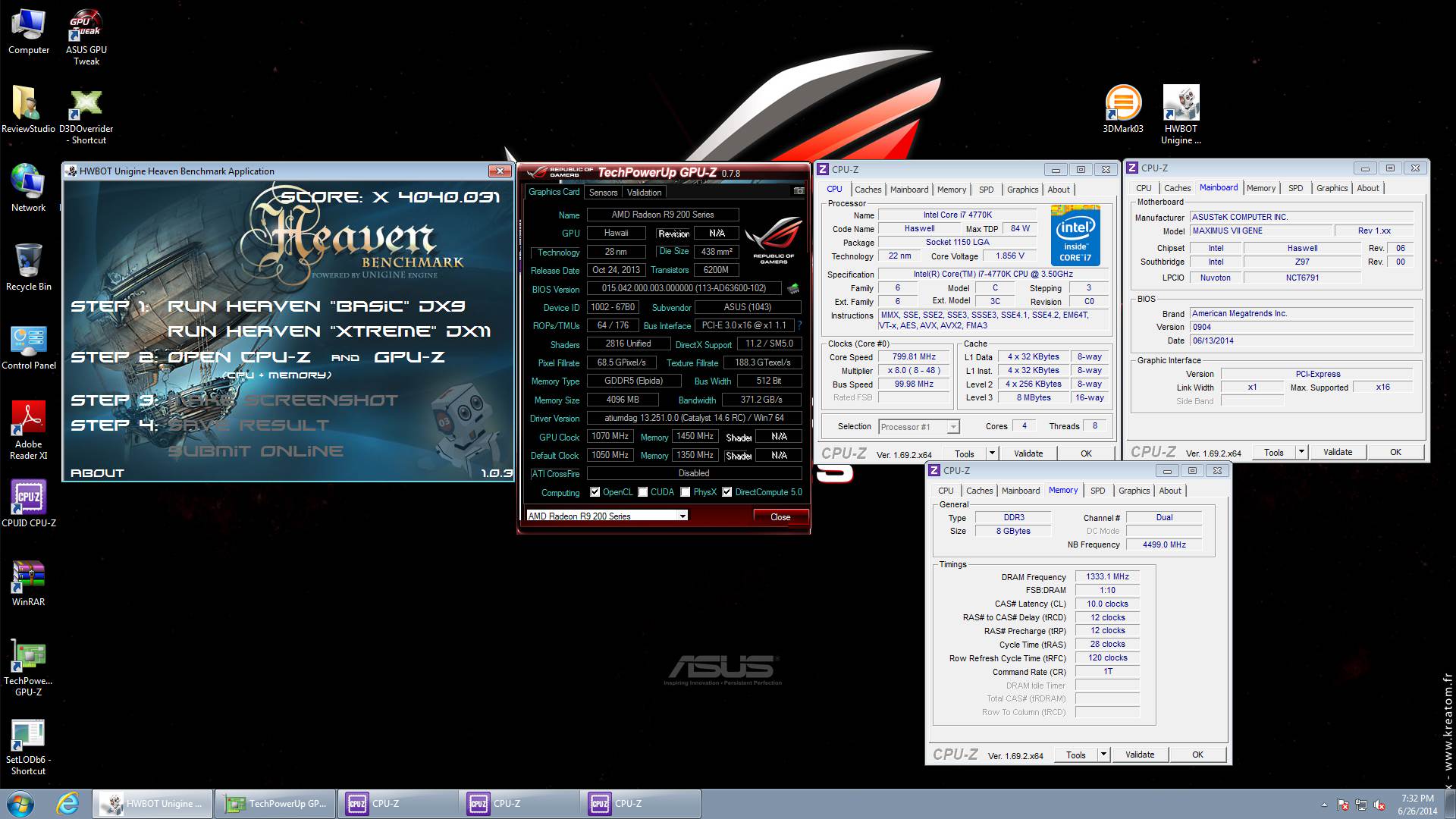Click OK in Mainboard CPU-Z window
1456x819 pixels.
(1395, 452)
